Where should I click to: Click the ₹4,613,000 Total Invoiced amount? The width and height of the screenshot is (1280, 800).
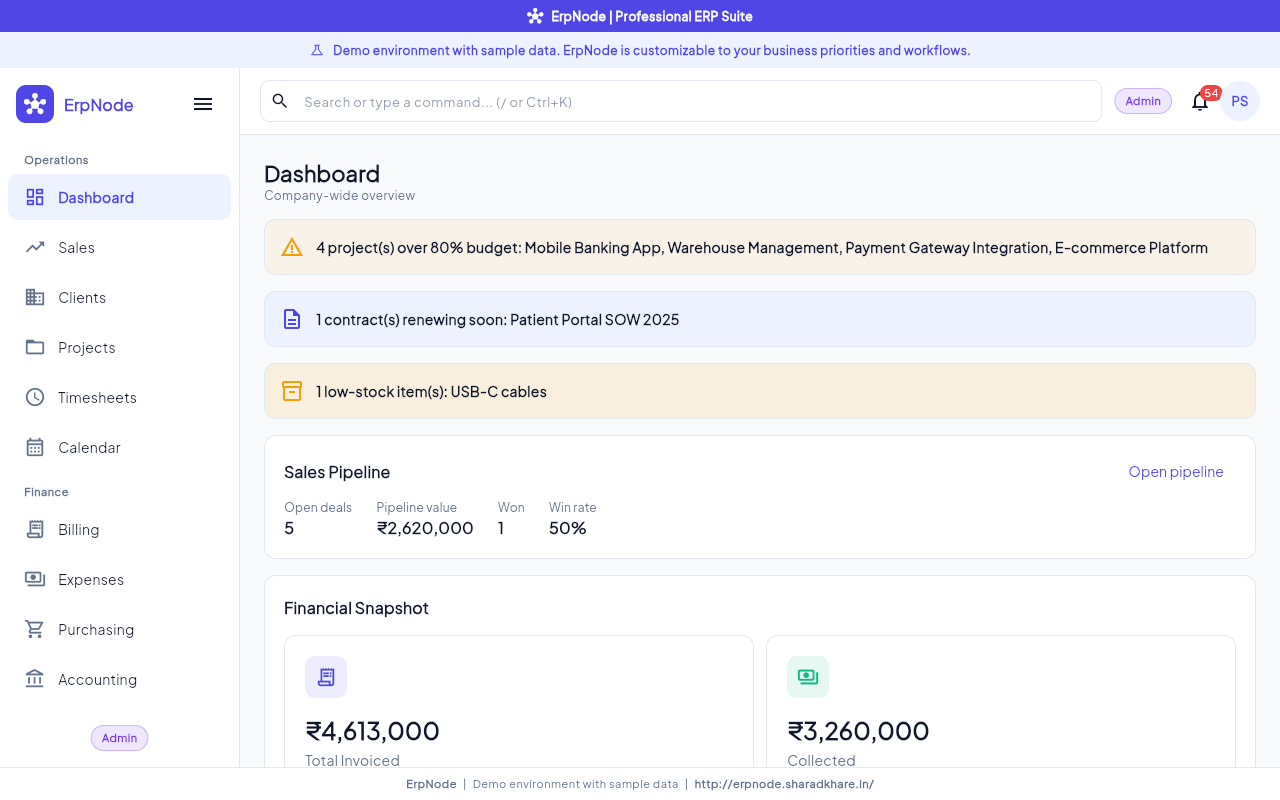click(x=372, y=731)
